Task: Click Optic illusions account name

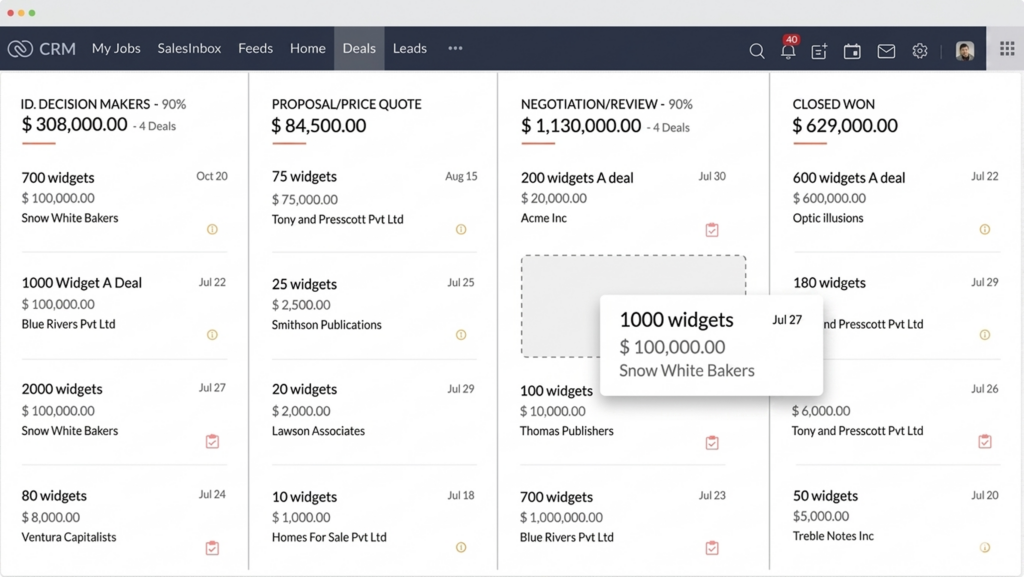Action: pyautogui.click(x=828, y=218)
